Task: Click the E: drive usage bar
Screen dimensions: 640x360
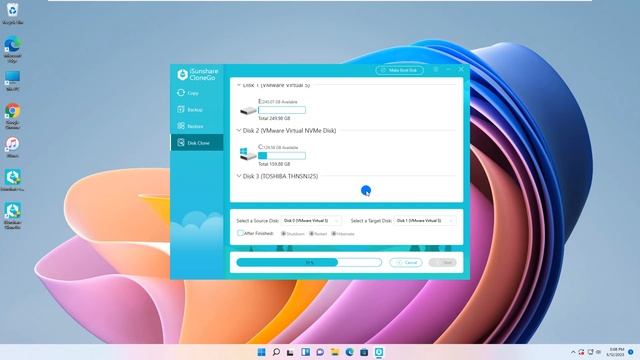Action: pyautogui.click(x=282, y=110)
